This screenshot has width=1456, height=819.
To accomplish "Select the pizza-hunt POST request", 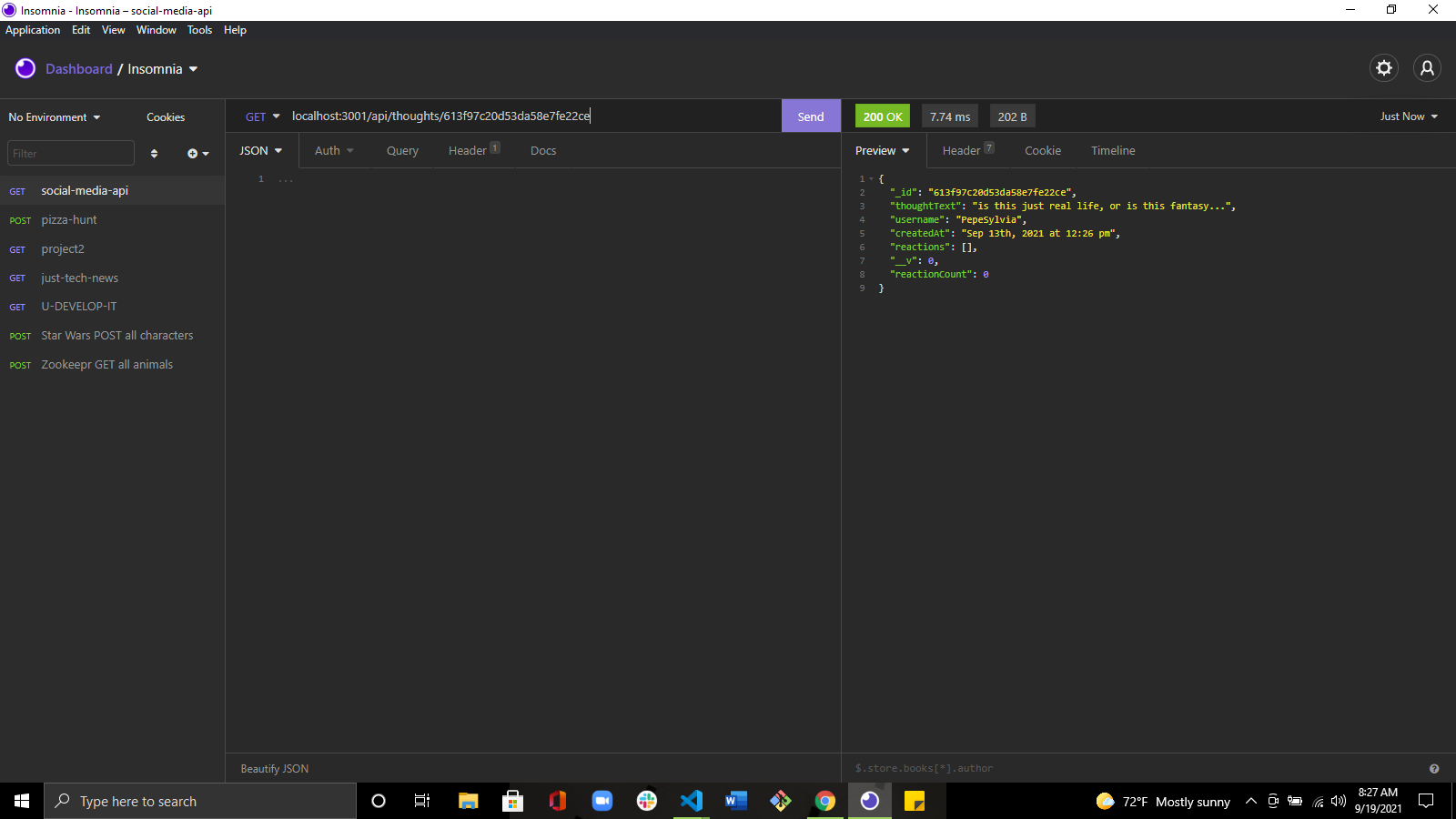I will [69, 219].
